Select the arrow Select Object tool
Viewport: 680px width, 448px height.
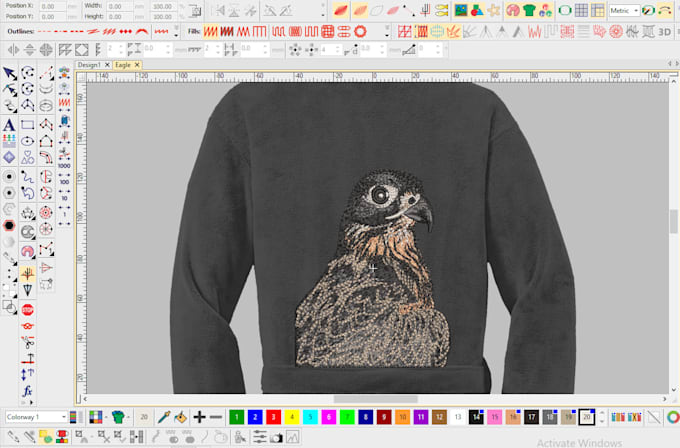coord(10,73)
